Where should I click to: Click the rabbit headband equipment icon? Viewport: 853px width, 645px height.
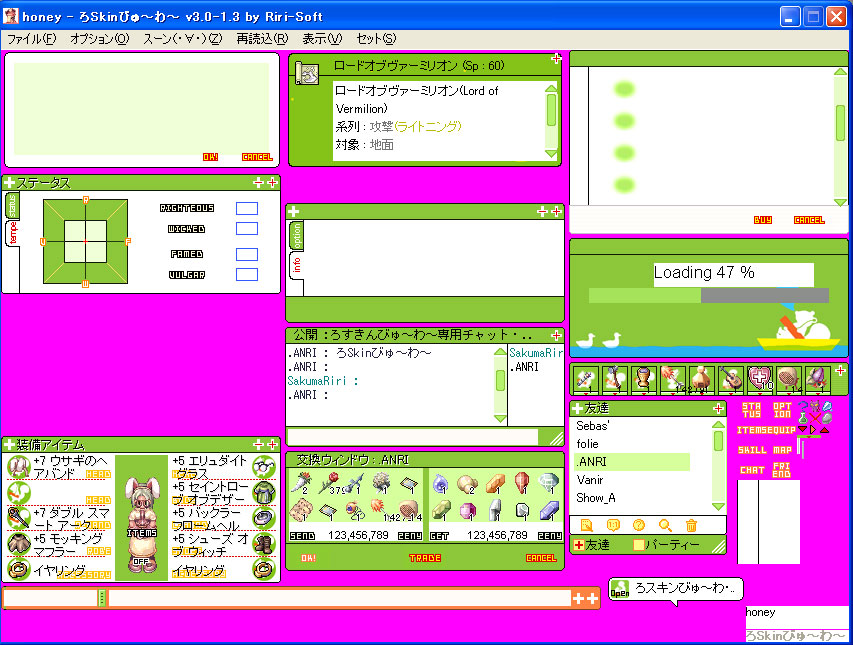click(18, 467)
